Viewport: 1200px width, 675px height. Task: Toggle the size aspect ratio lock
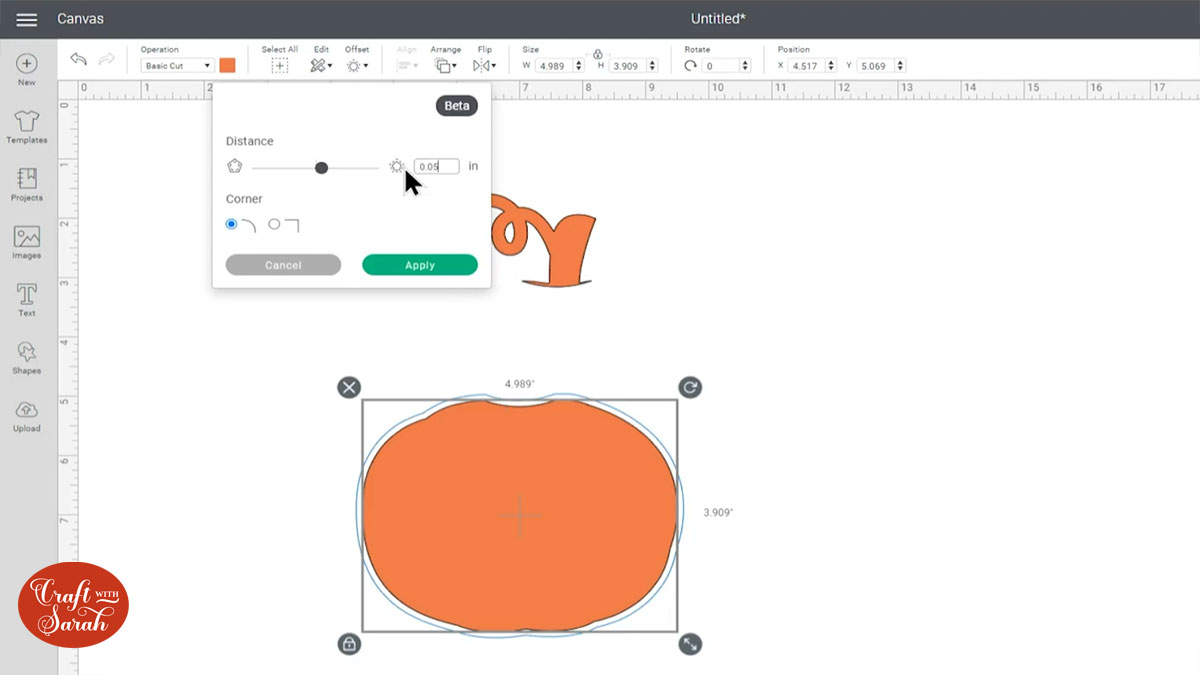coord(597,54)
